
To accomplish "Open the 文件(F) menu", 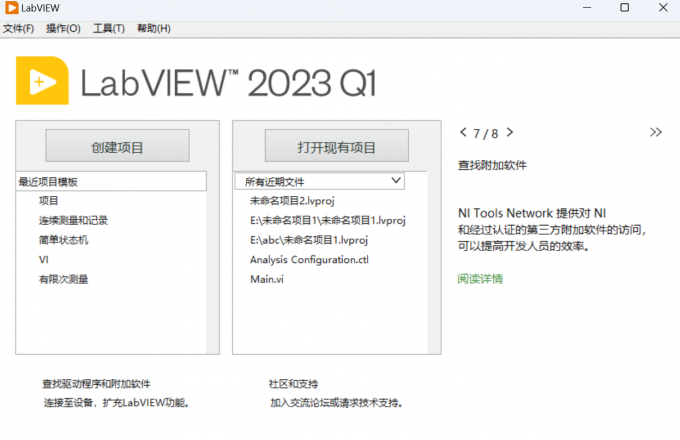I will point(18,29).
